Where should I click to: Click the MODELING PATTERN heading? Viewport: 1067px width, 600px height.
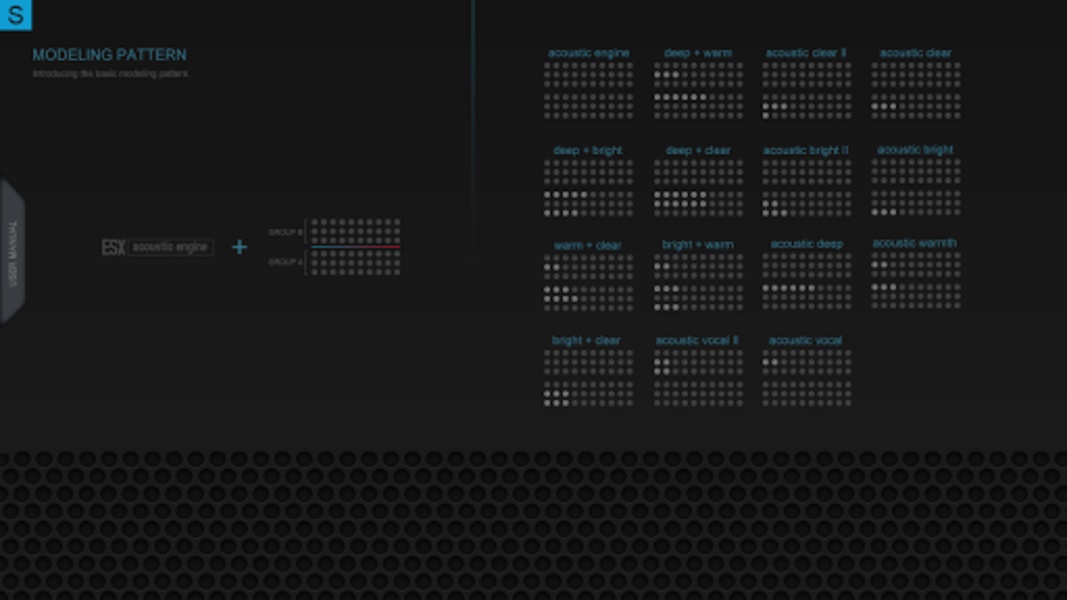pos(110,54)
